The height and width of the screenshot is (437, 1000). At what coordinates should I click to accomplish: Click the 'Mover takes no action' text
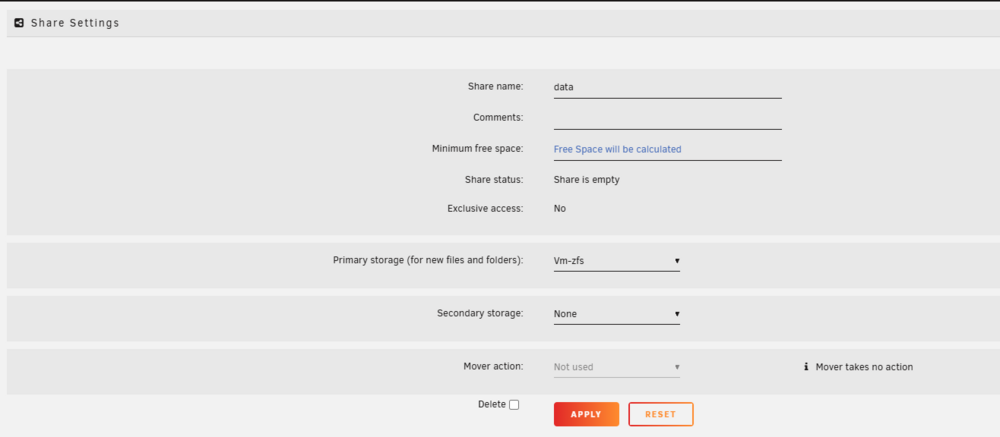[x=864, y=367]
